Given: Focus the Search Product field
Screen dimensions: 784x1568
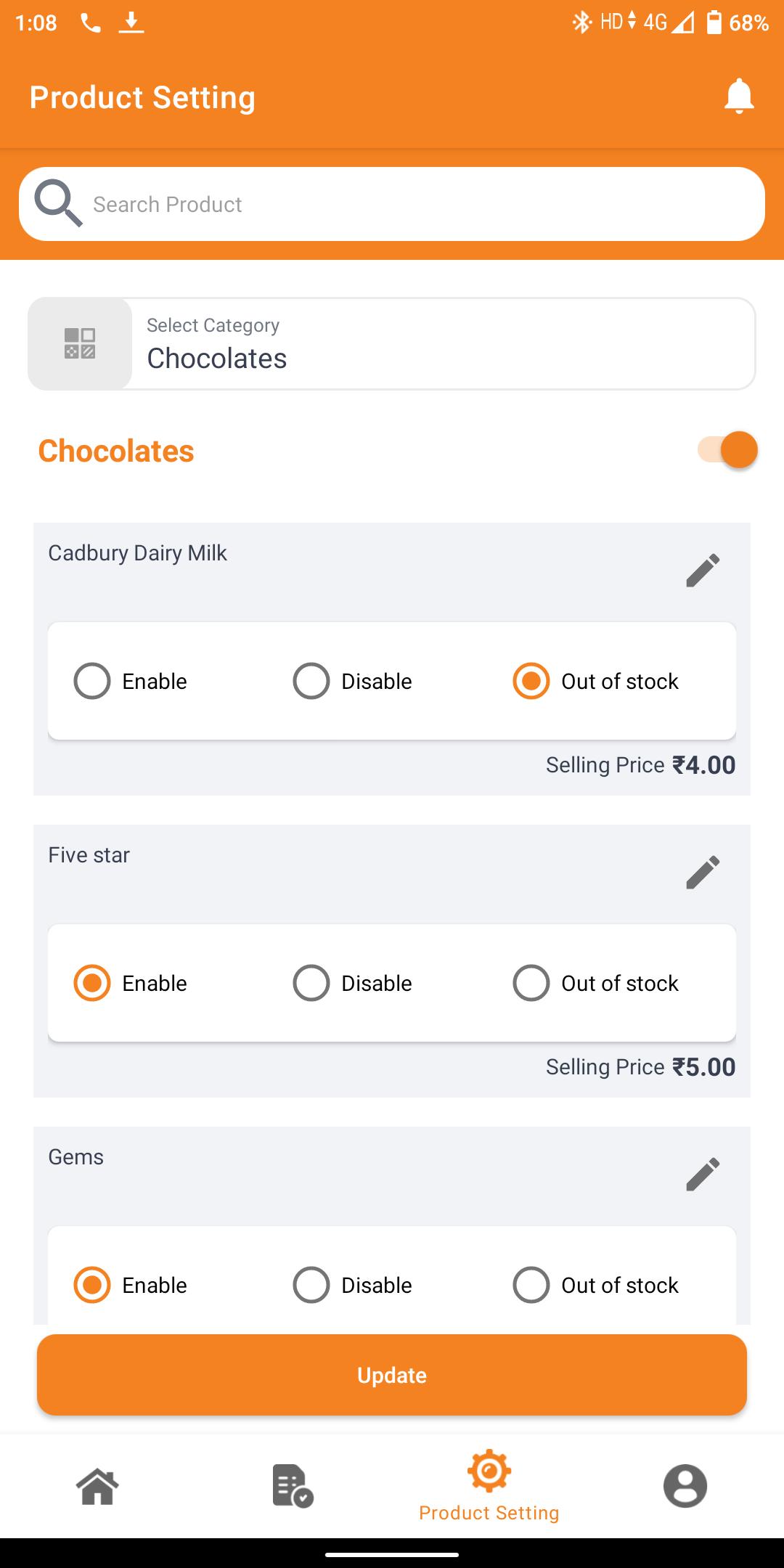Looking at the screenshot, I should coord(392,204).
